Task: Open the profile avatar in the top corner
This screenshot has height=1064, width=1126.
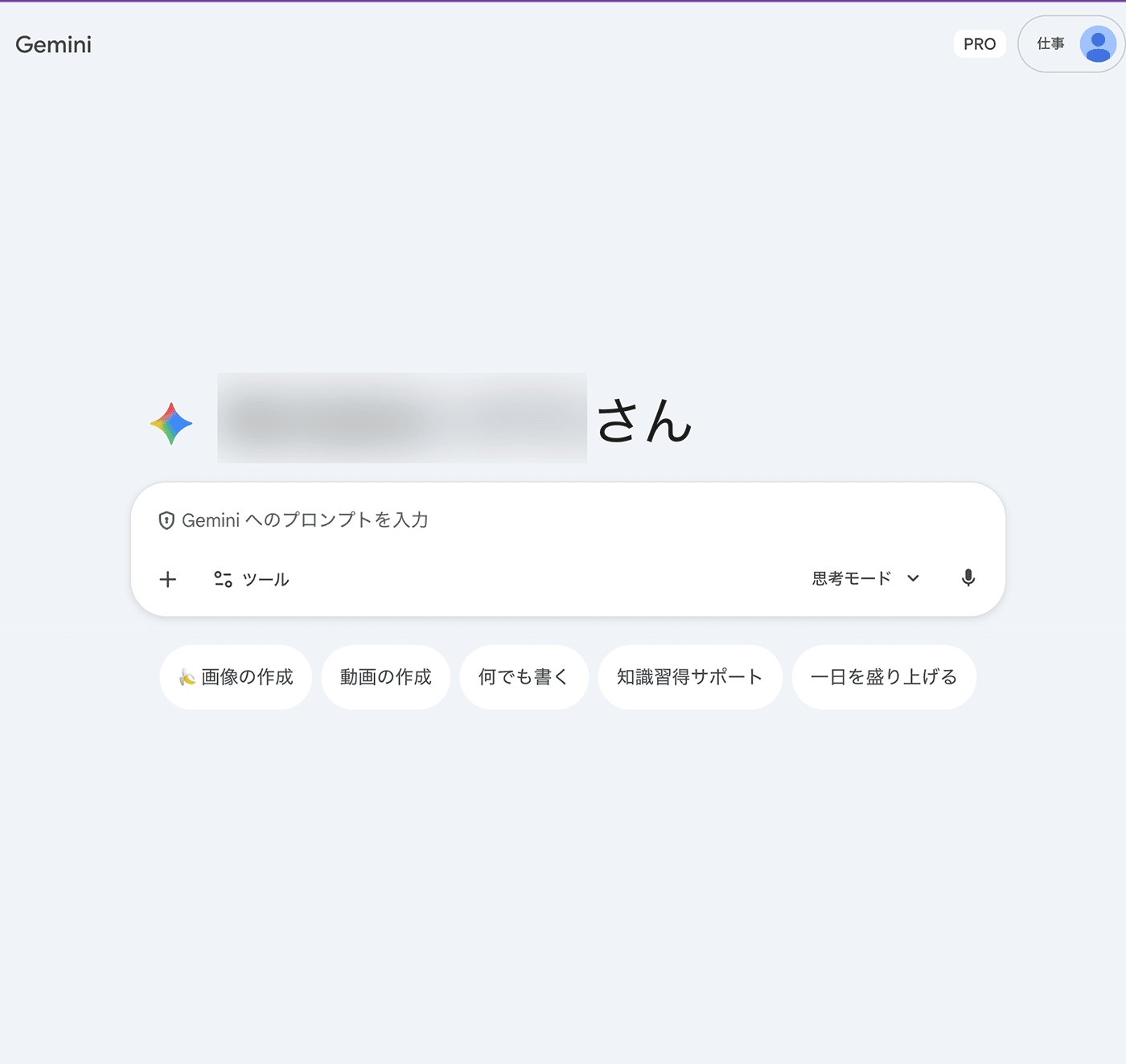Action: point(1097,44)
